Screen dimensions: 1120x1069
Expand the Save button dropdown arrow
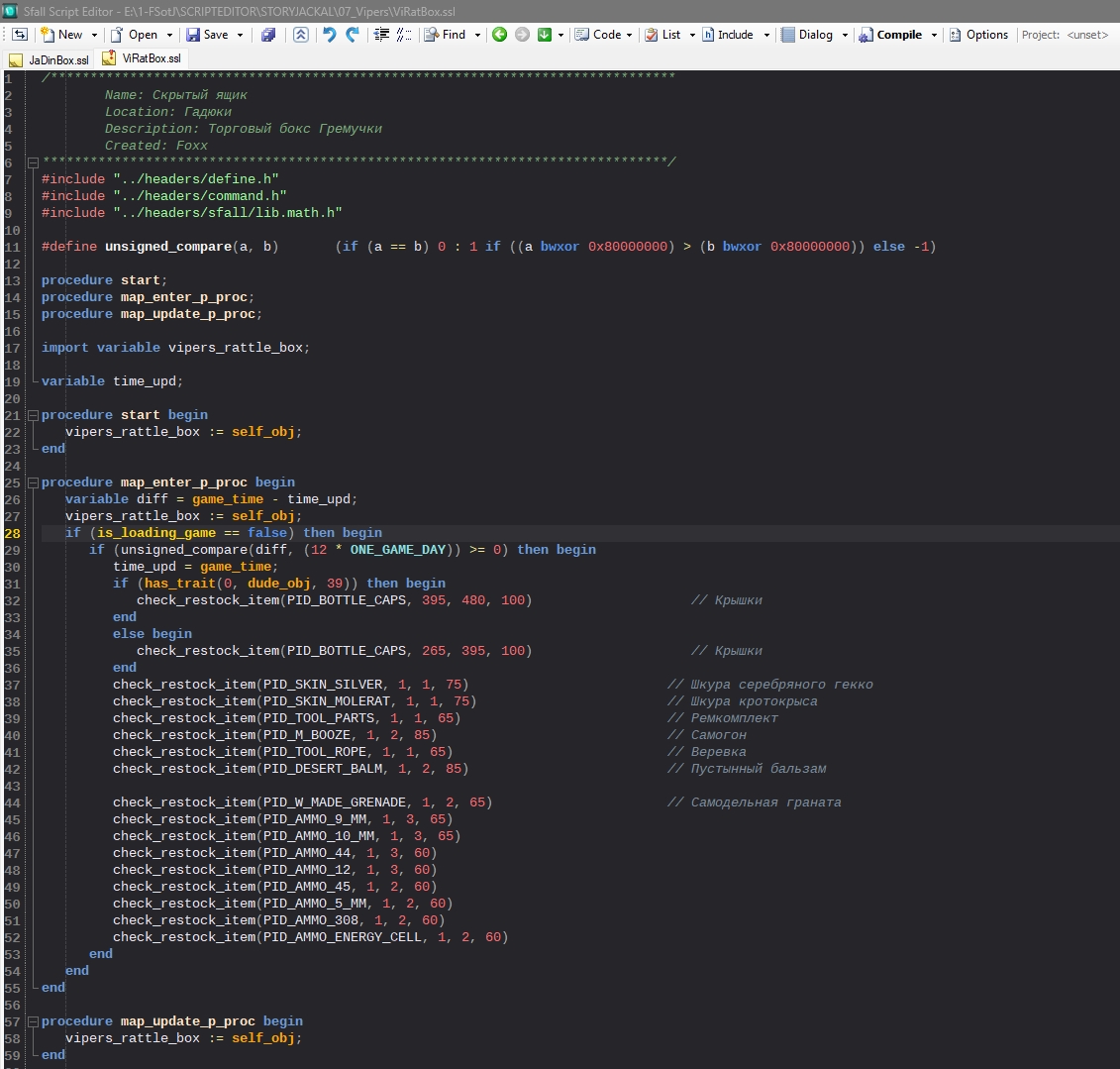click(x=240, y=35)
